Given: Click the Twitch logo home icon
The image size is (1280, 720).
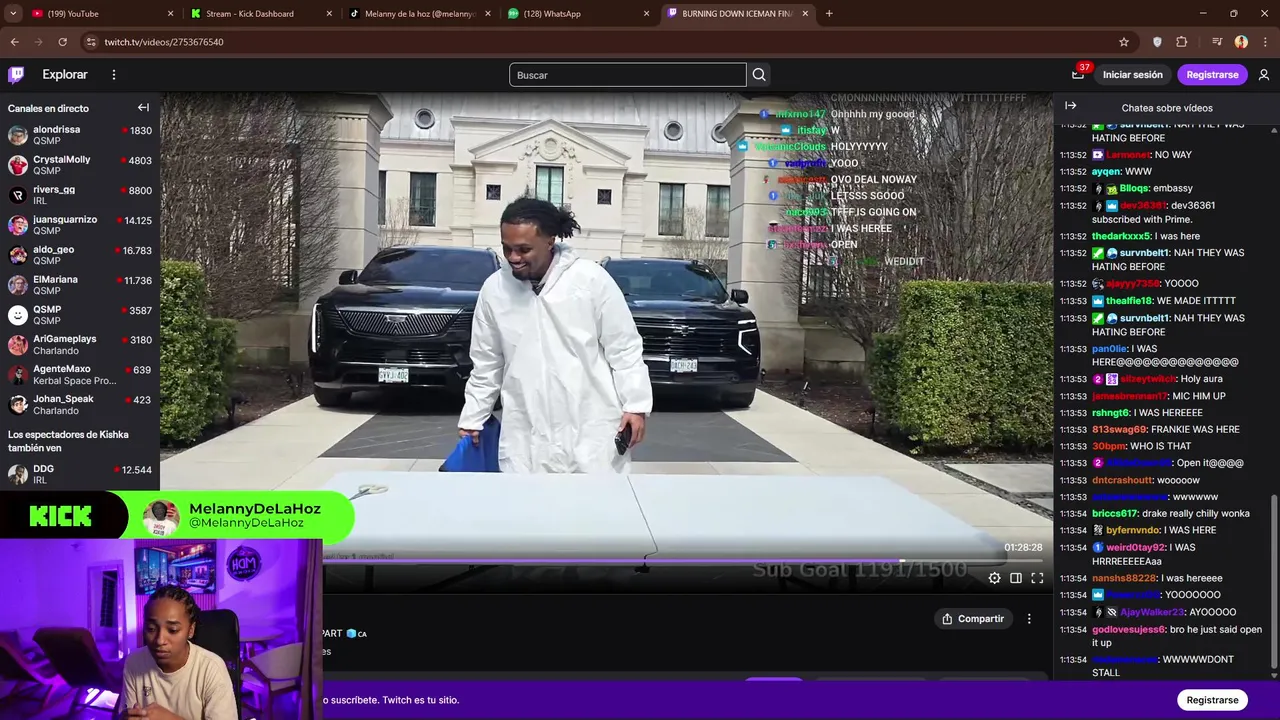Looking at the screenshot, I should coord(16,75).
